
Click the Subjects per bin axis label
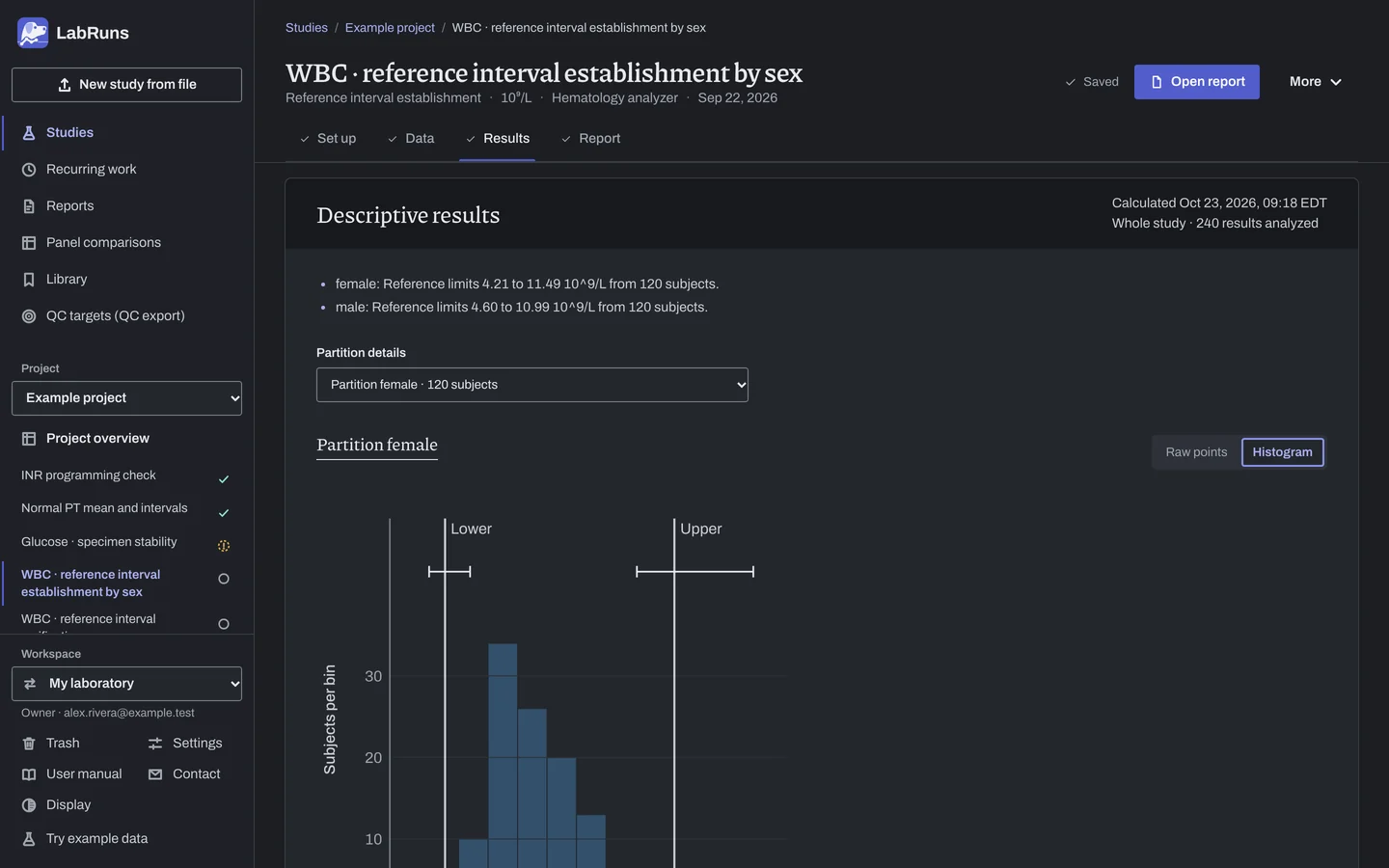tap(330, 719)
